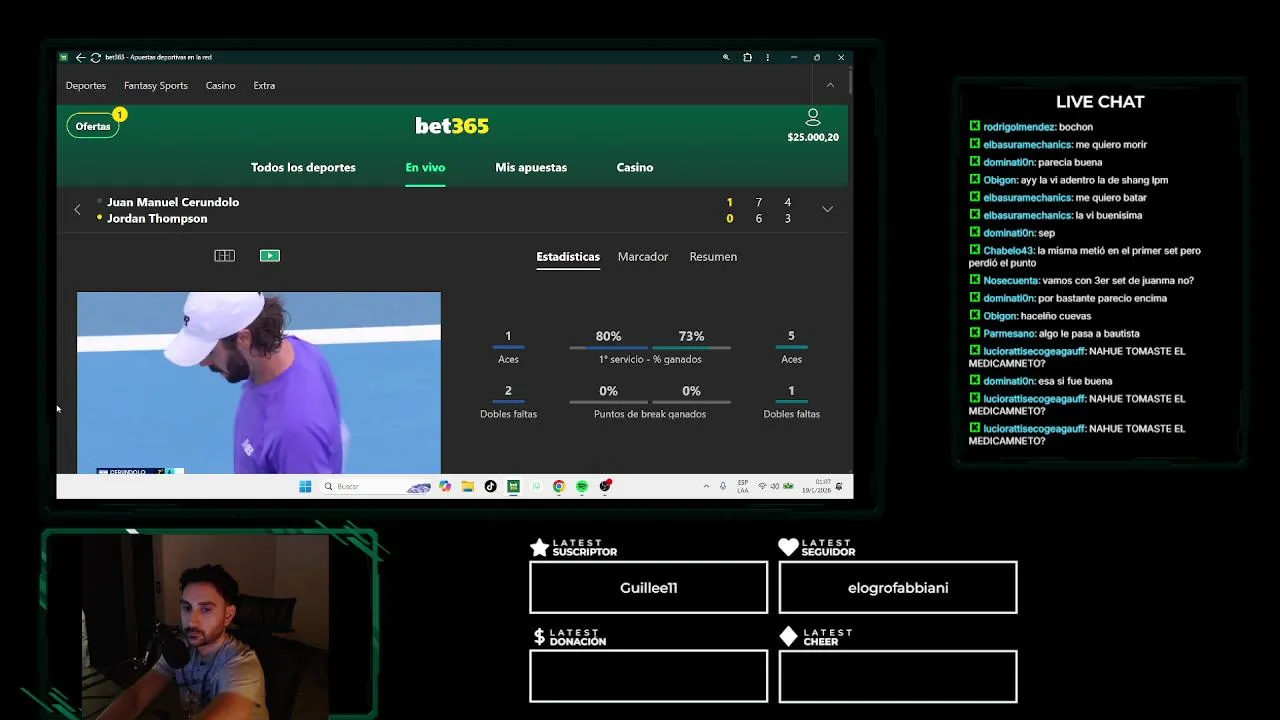Viewport: 1280px width, 720px height.
Task: Switch to the Resumen tab
Action: (713, 257)
